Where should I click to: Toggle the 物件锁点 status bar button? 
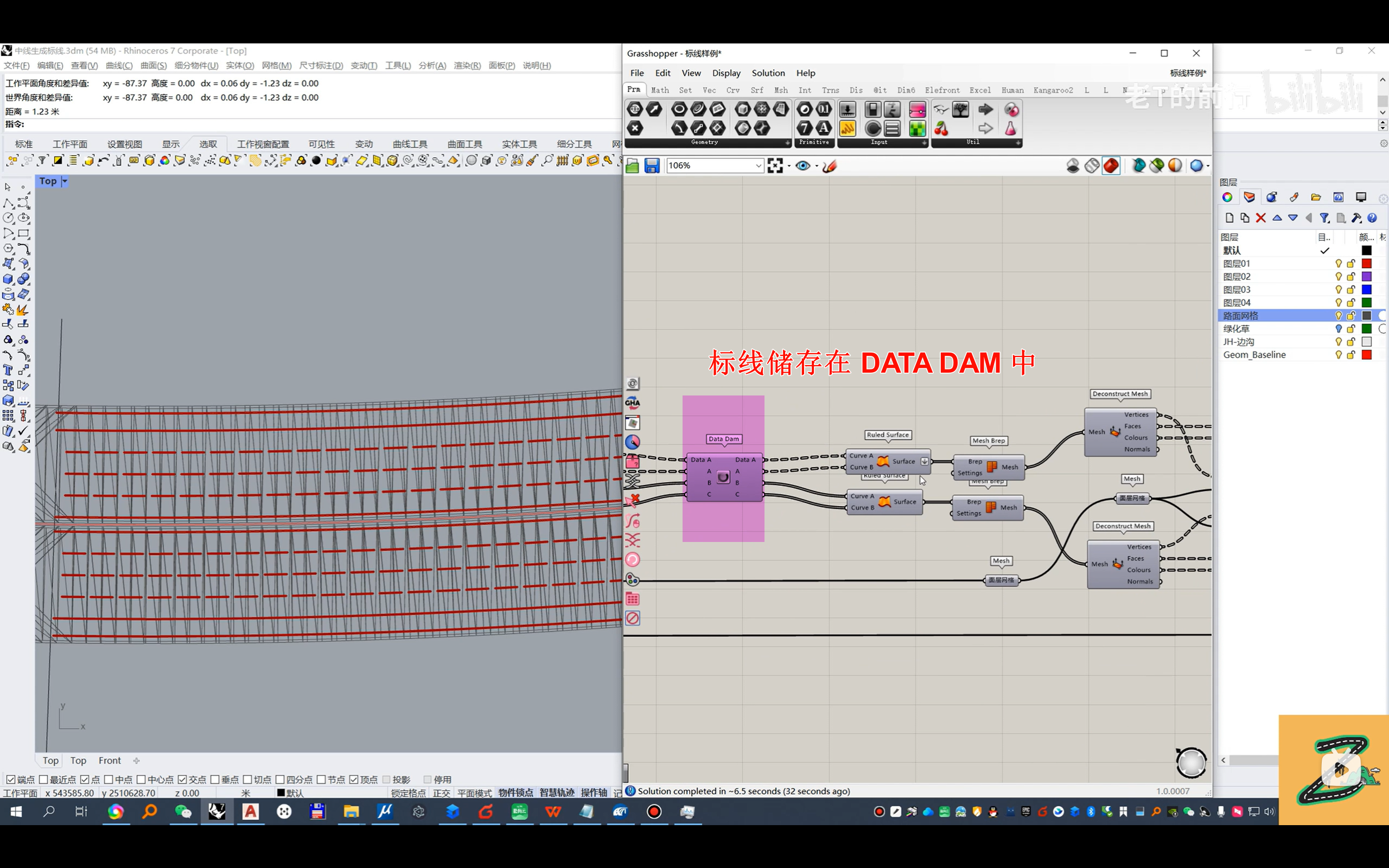[515, 793]
